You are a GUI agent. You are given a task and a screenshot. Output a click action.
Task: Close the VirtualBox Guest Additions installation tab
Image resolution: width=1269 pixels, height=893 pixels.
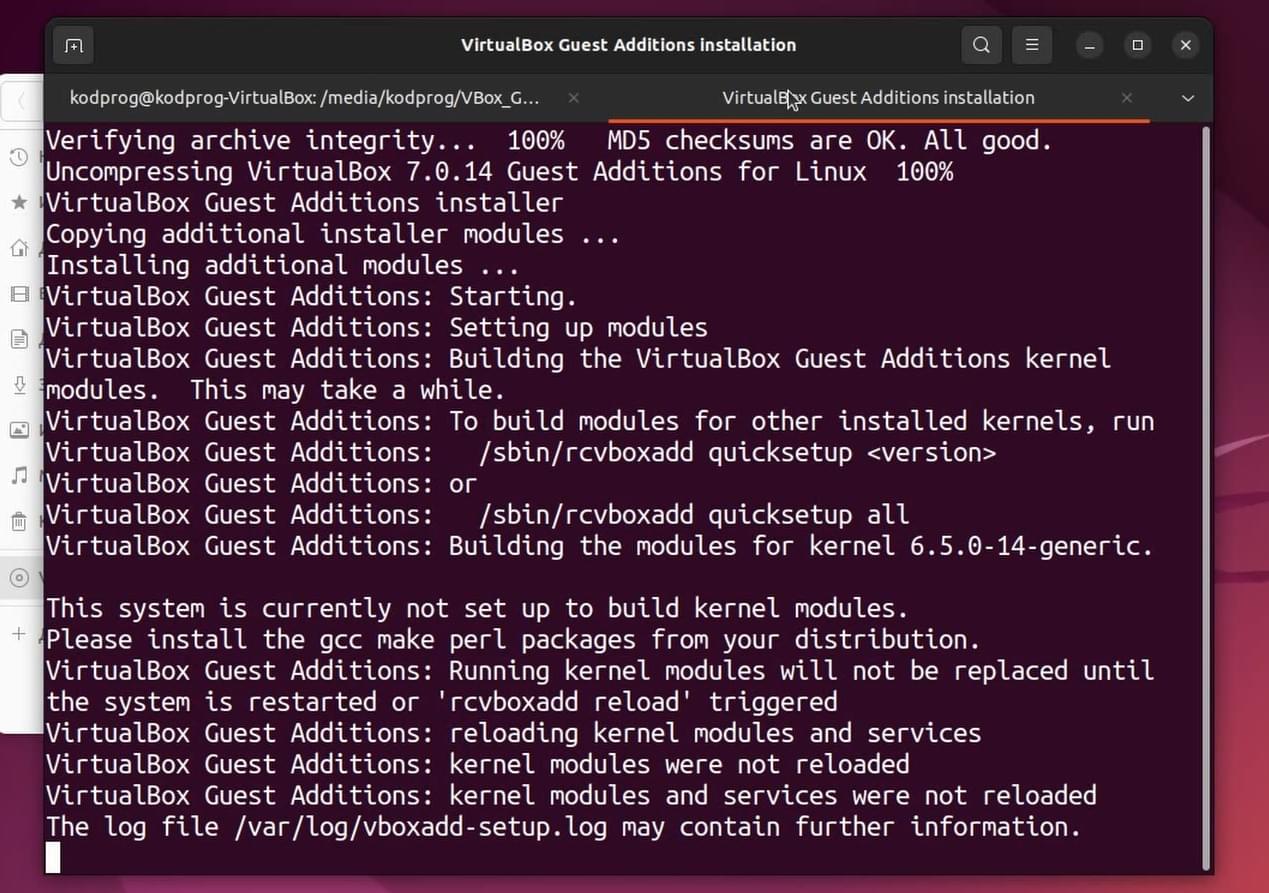(x=1127, y=98)
